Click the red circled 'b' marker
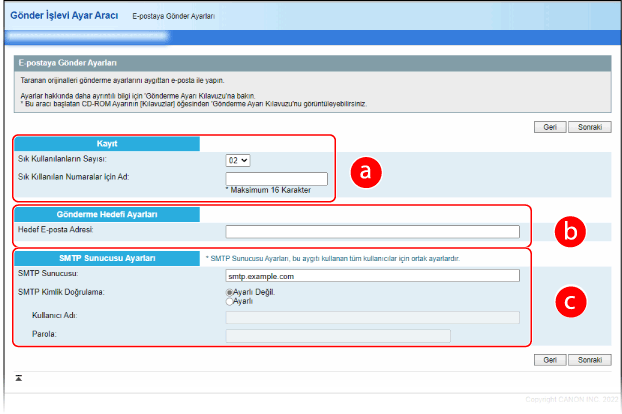Screen dimensions: 622x414 571,231
